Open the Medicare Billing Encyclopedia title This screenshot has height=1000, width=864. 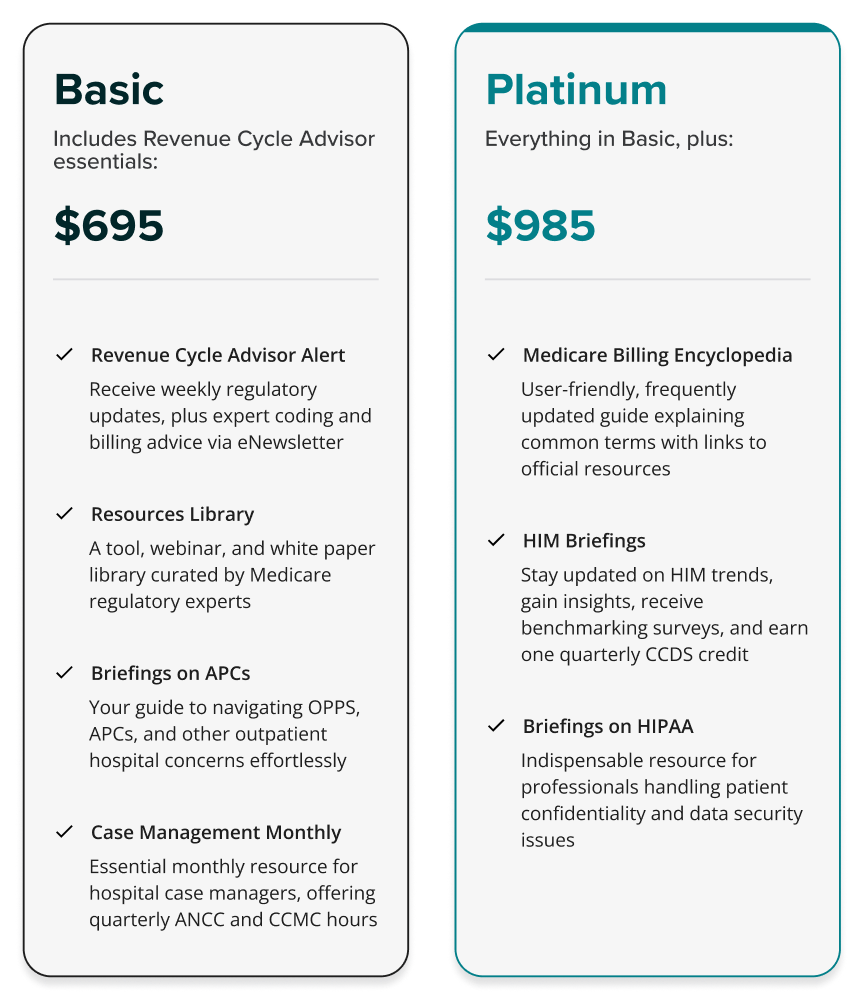point(657,355)
